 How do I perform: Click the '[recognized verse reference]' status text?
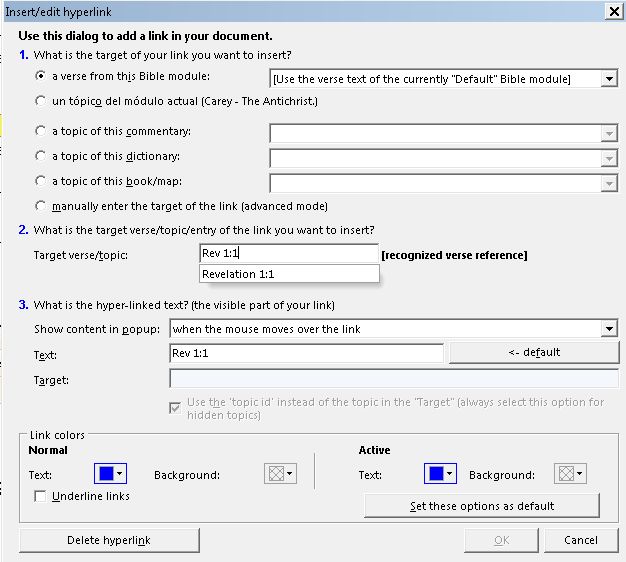pyautogui.click(x=454, y=255)
